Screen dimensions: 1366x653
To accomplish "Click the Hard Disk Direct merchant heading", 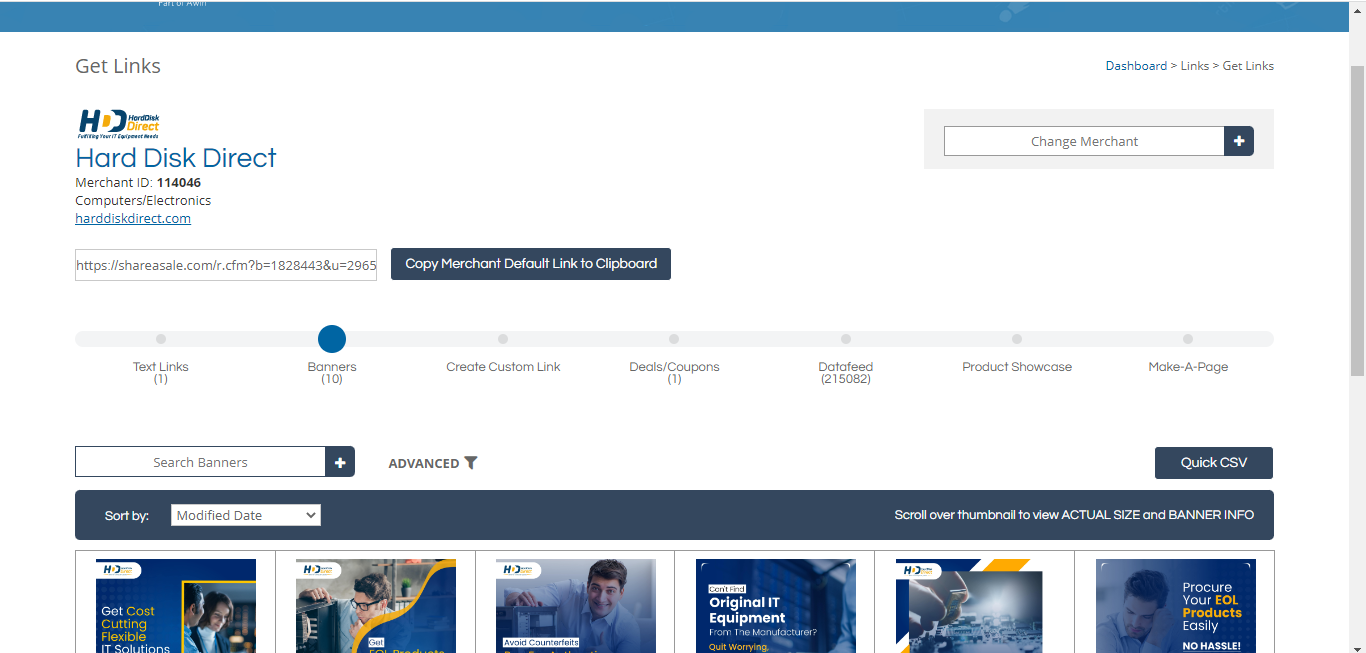I will 176,158.
